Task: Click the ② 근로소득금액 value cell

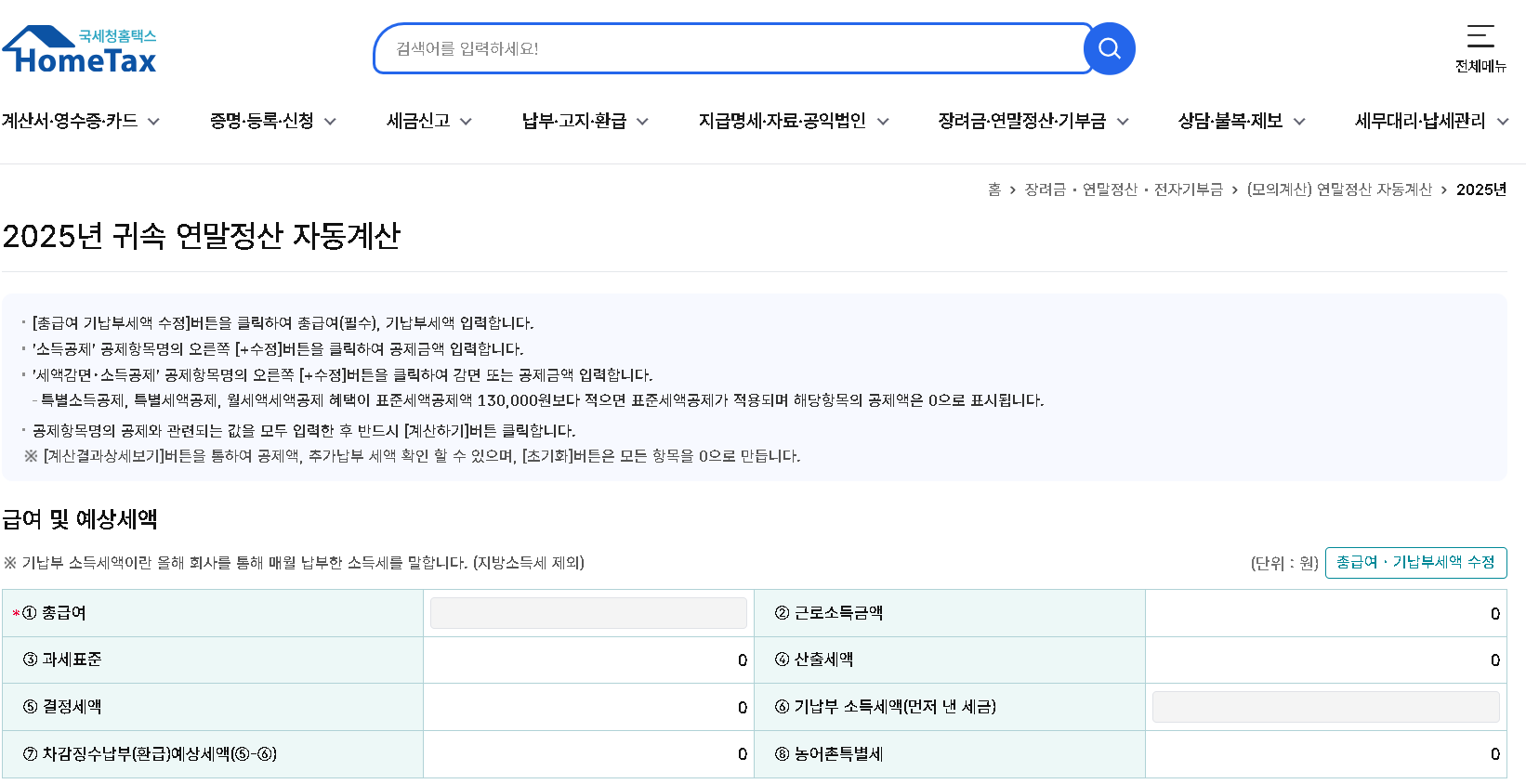Action: (1325, 613)
